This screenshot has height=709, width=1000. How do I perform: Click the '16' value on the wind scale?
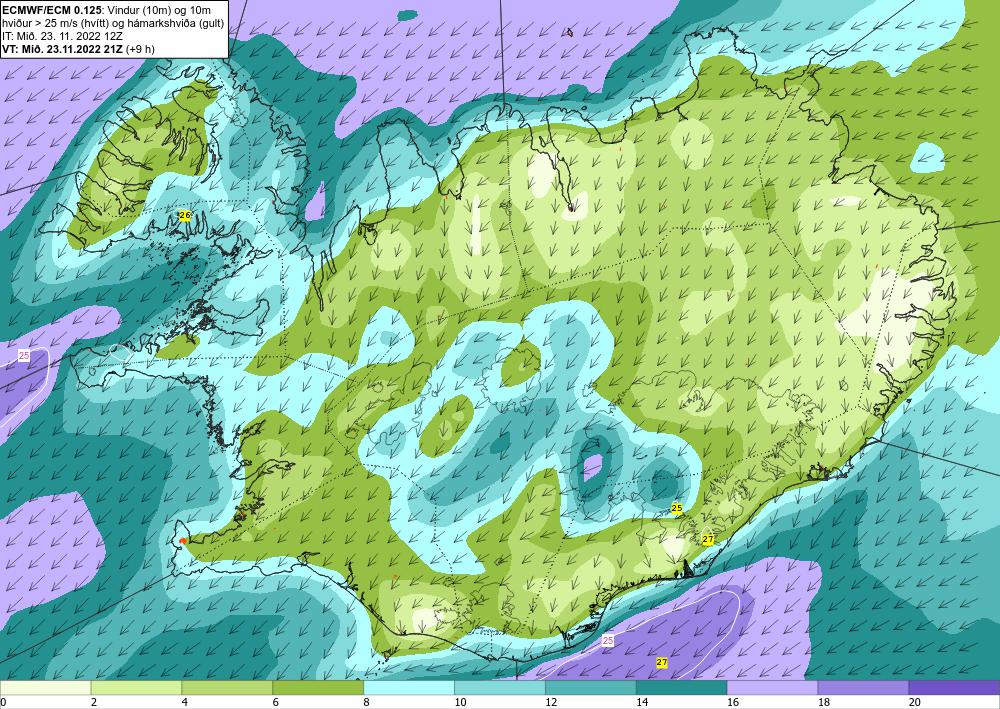click(733, 702)
